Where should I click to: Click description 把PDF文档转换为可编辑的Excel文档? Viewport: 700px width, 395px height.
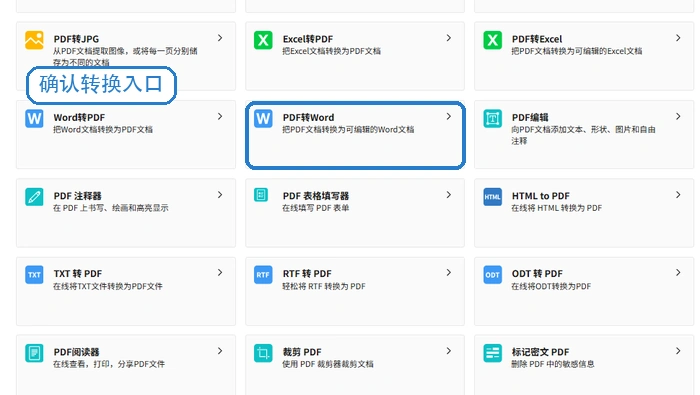[577, 51]
